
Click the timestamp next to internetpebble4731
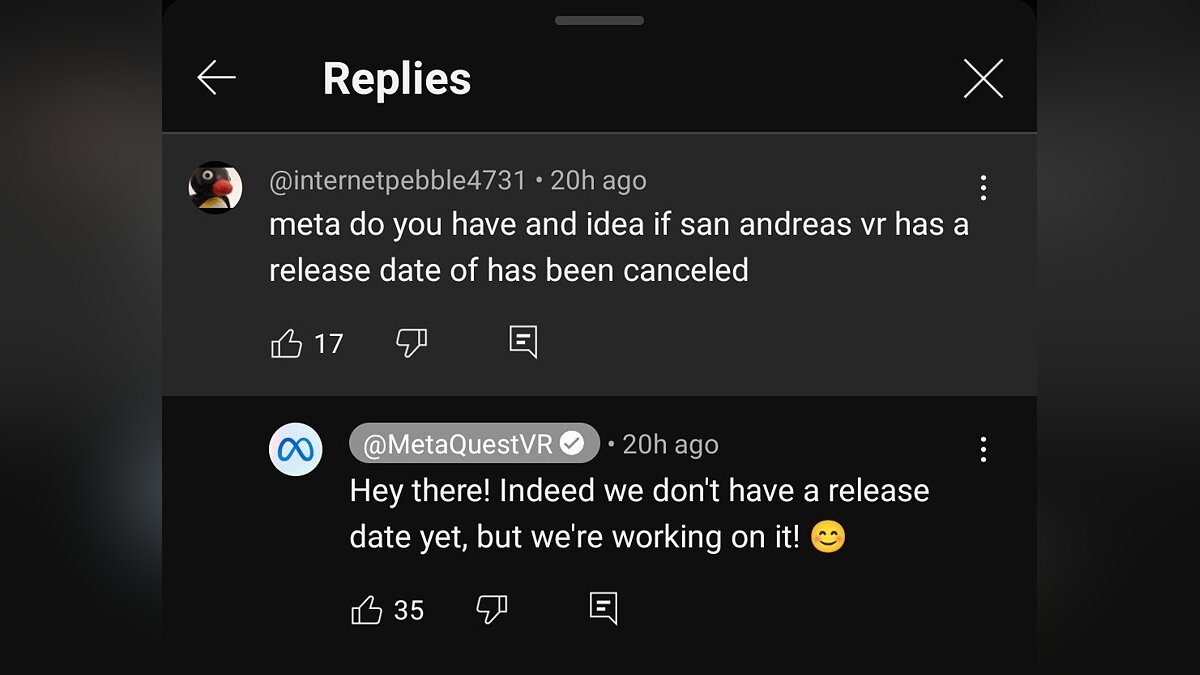click(598, 180)
